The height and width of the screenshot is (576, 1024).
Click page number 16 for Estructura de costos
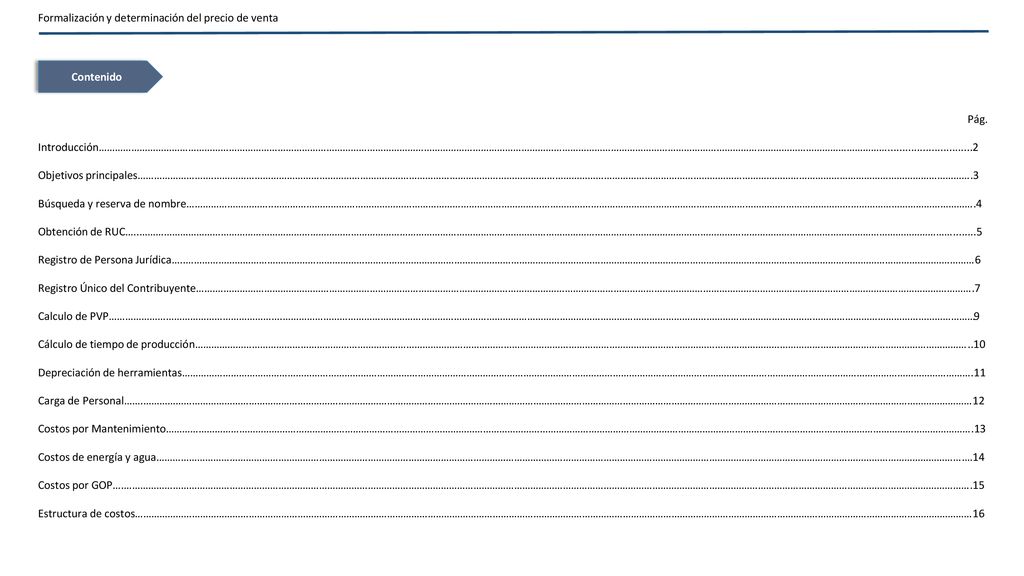click(x=978, y=514)
